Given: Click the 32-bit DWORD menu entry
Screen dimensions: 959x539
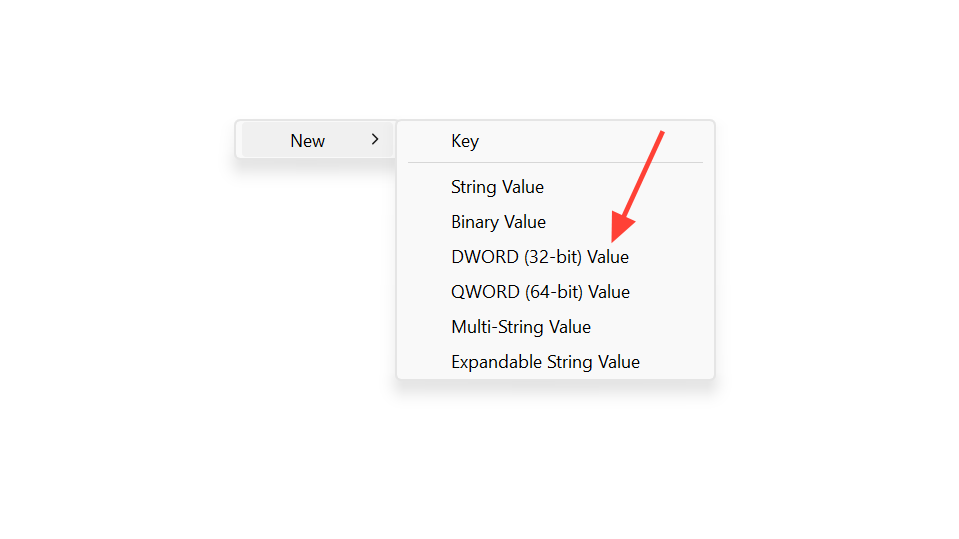Looking at the screenshot, I should click(x=540, y=257).
